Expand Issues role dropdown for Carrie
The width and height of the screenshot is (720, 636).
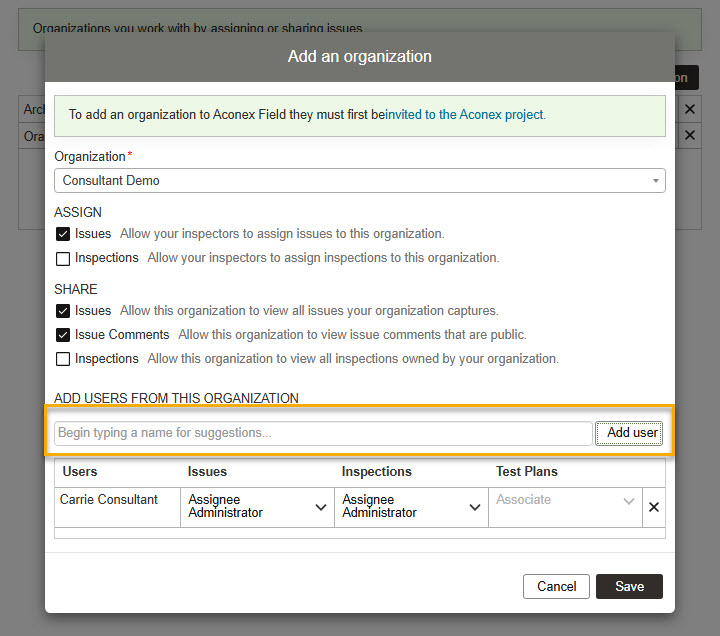point(257,507)
